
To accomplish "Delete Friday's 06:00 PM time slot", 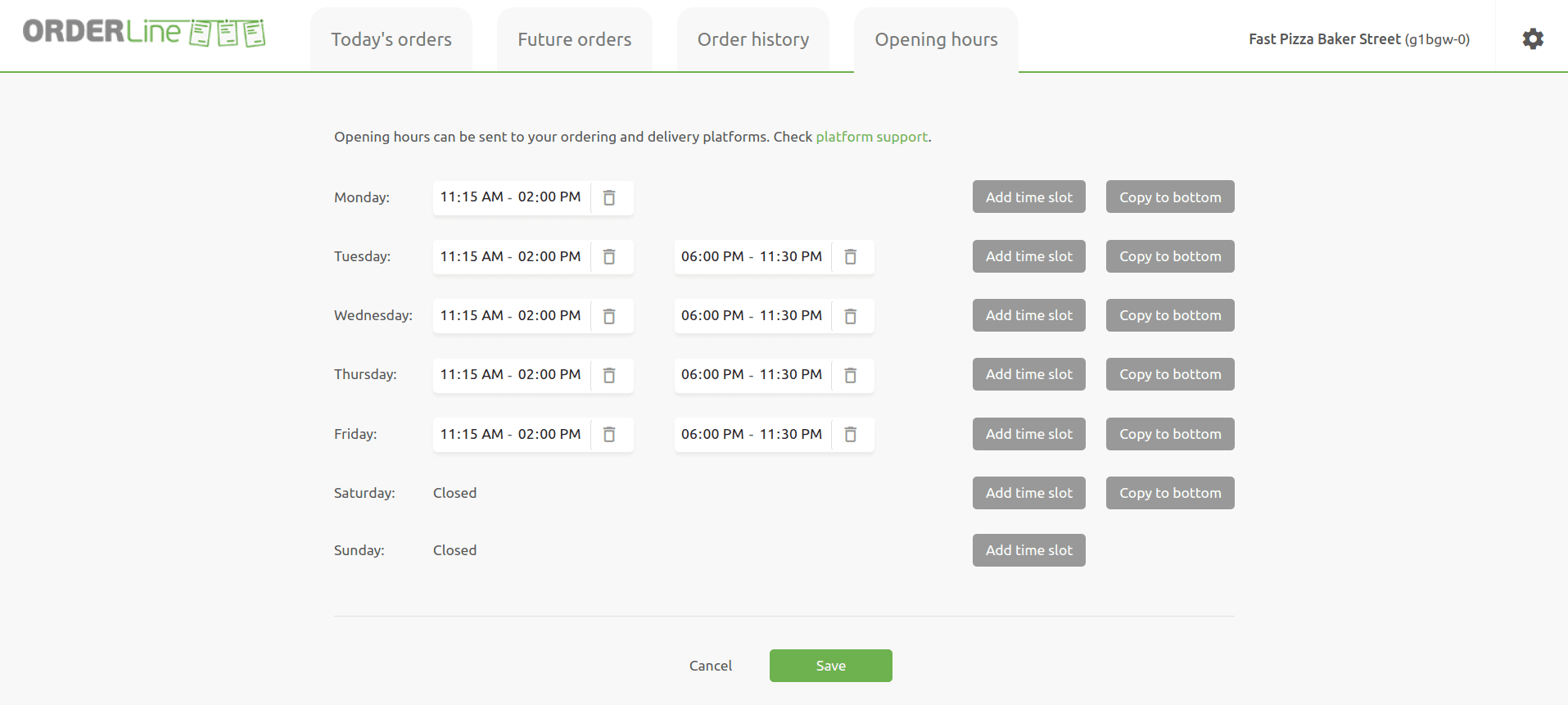I will coord(851,434).
